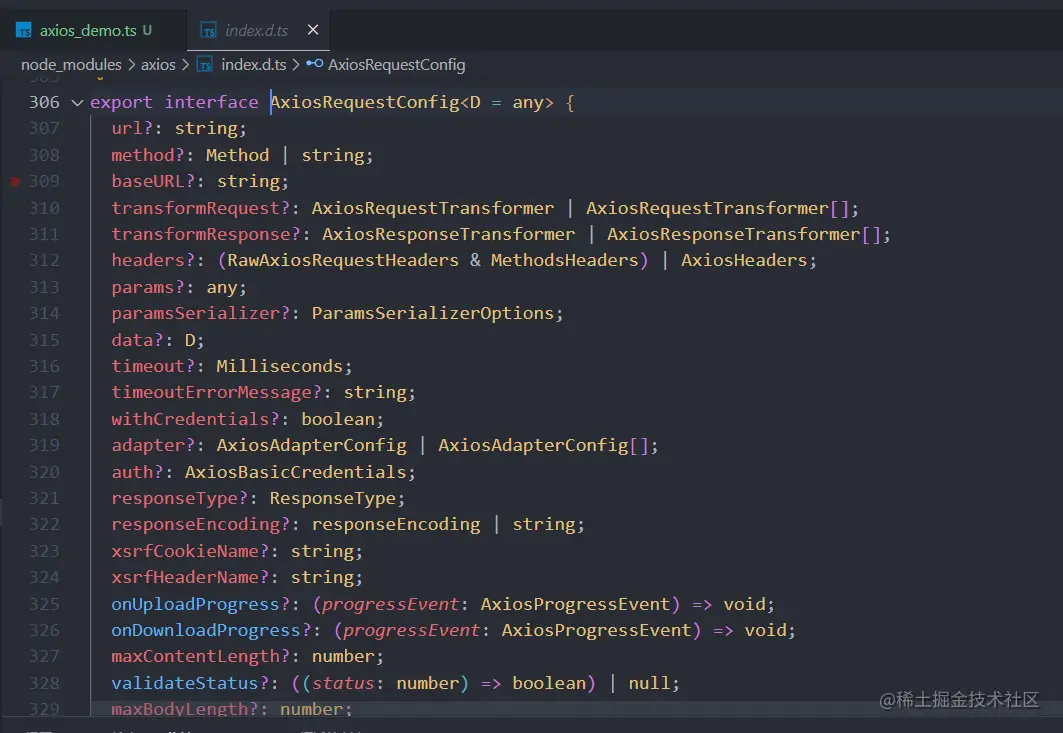
Task: Click progressEvent parameter on line 326
Action: point(412,630)
